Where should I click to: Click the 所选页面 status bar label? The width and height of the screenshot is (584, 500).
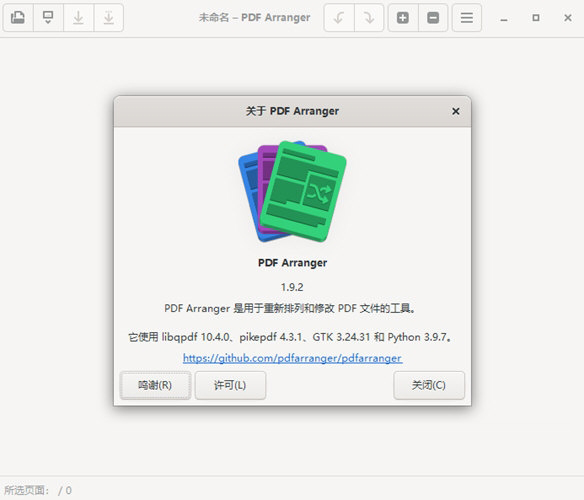click(26, 490)
